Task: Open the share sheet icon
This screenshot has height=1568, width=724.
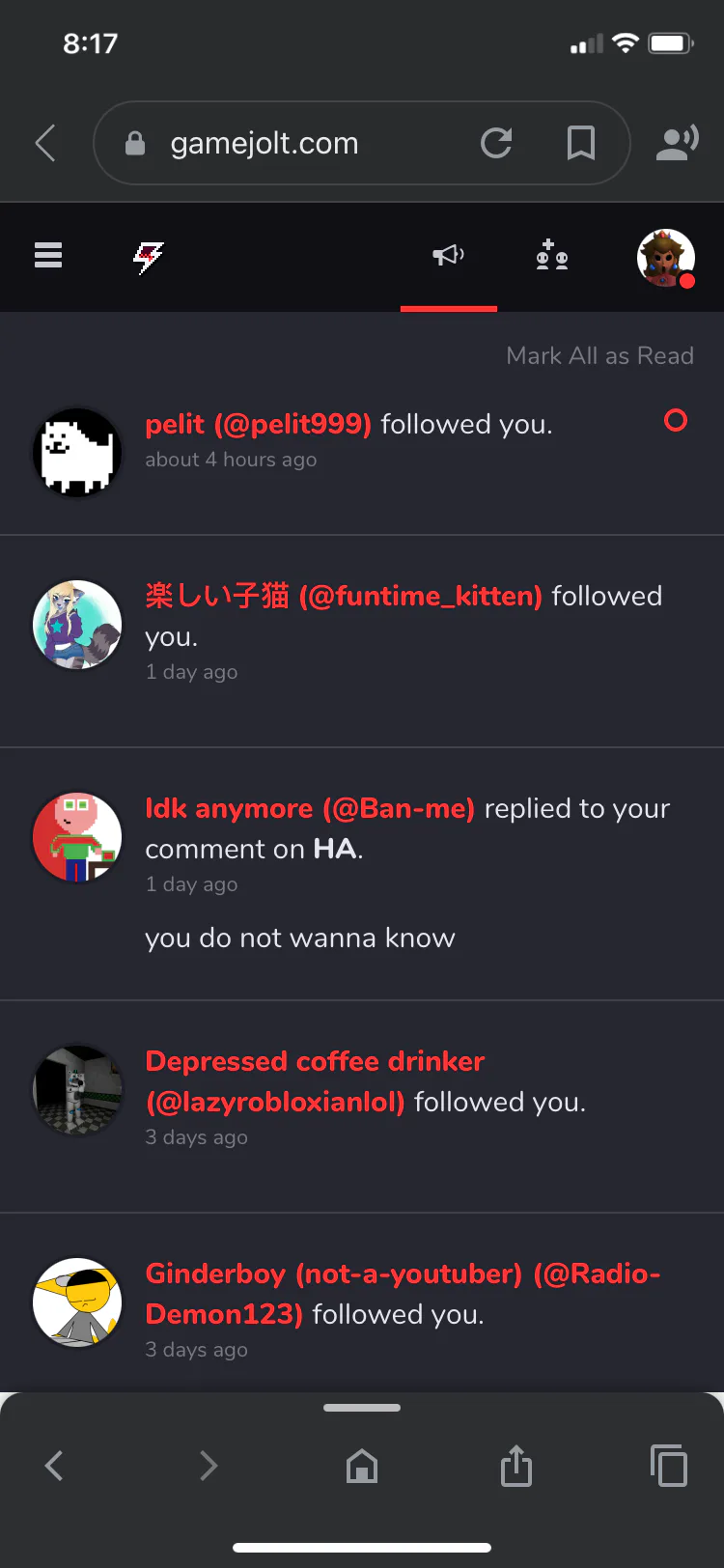Action: (x=516, y=1465)
